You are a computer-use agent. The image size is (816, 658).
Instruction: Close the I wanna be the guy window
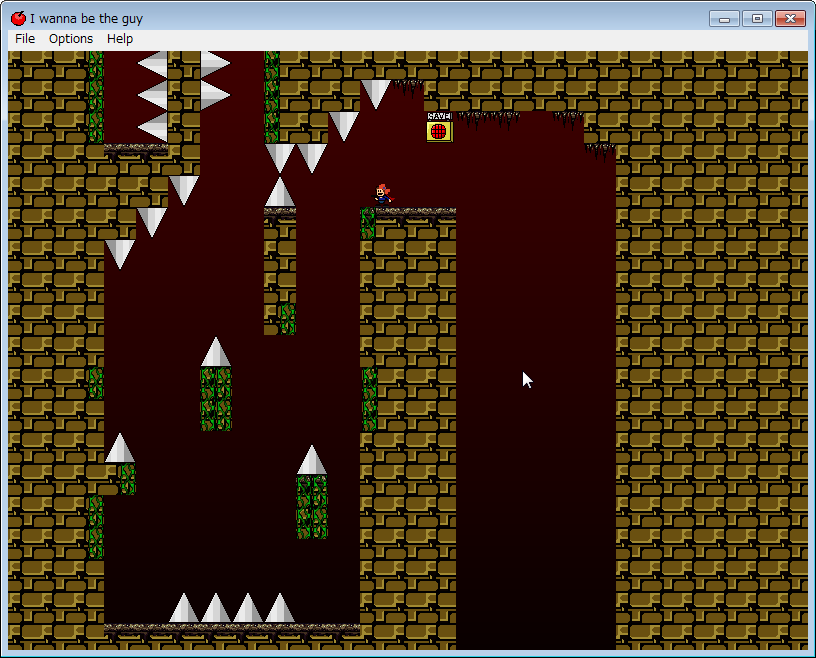[x=790, y=18]
